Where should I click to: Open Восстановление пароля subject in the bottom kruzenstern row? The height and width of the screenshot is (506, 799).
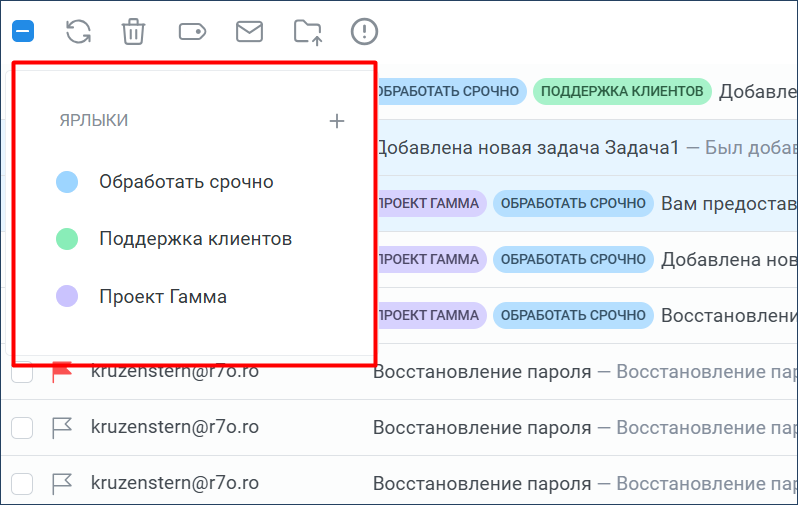pos(482,484)
